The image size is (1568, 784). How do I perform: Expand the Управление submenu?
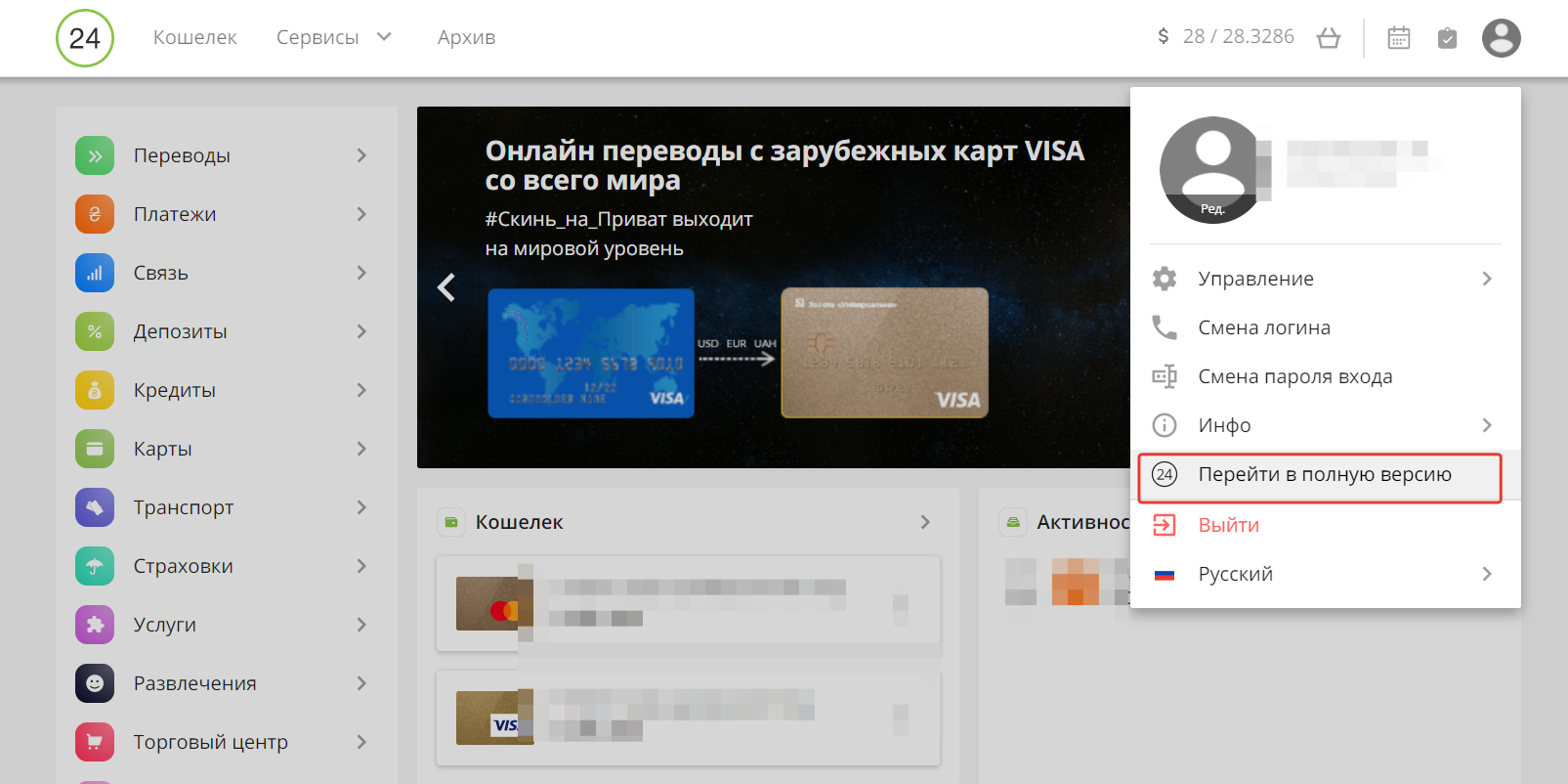[x=1324, y=279]
